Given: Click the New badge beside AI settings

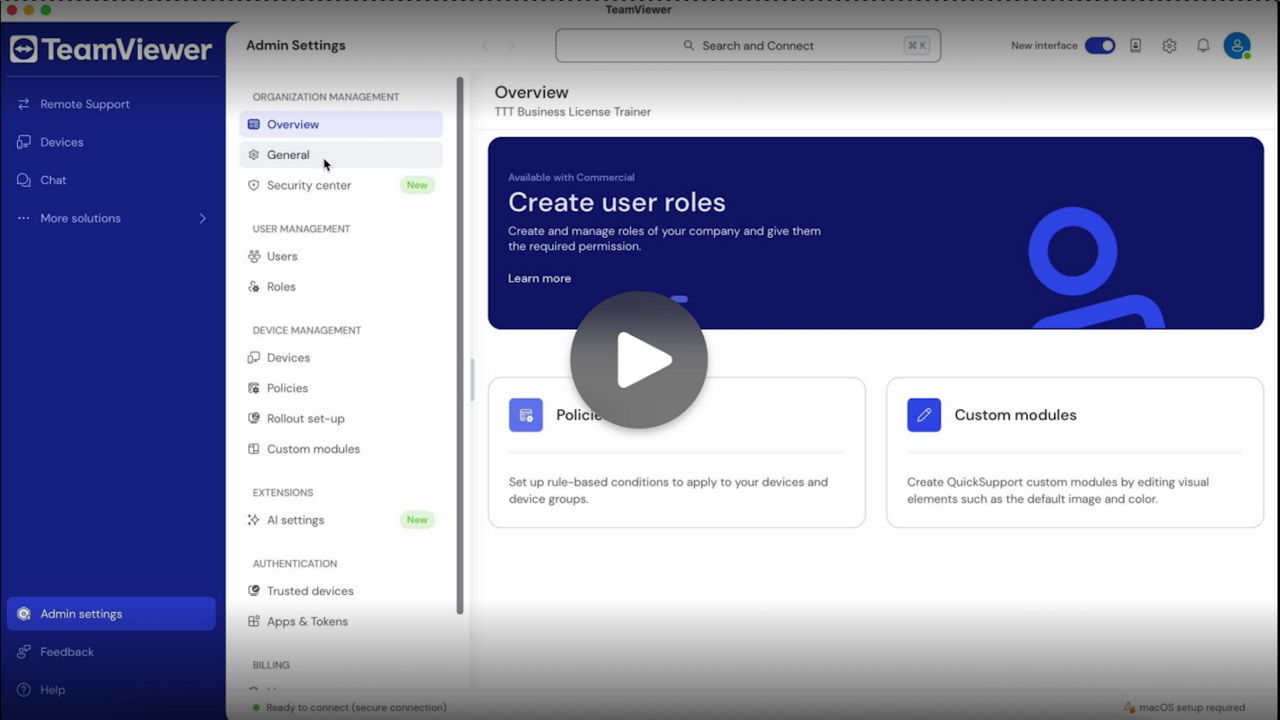Looking at the screenshot, I should coord(417,520).
